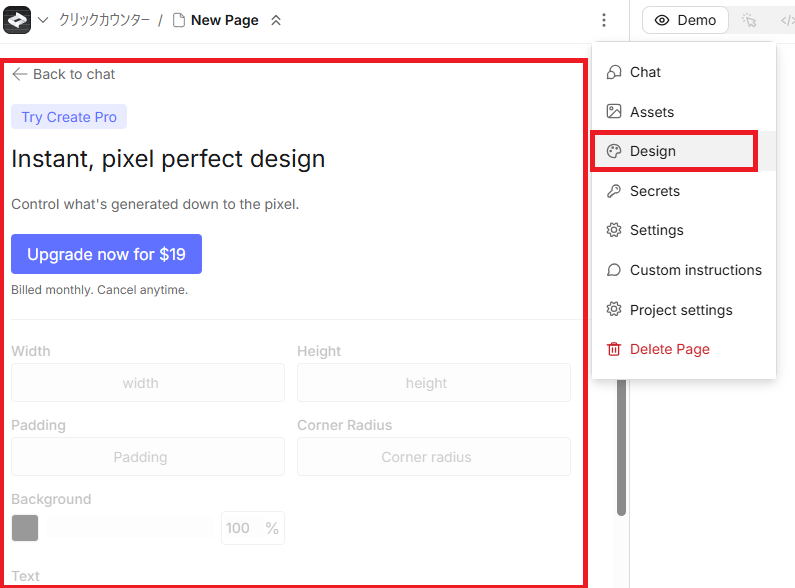Click the Instant, pixel perfect design heading
Viewport: 795px width, 588px height.
(168, 159)
